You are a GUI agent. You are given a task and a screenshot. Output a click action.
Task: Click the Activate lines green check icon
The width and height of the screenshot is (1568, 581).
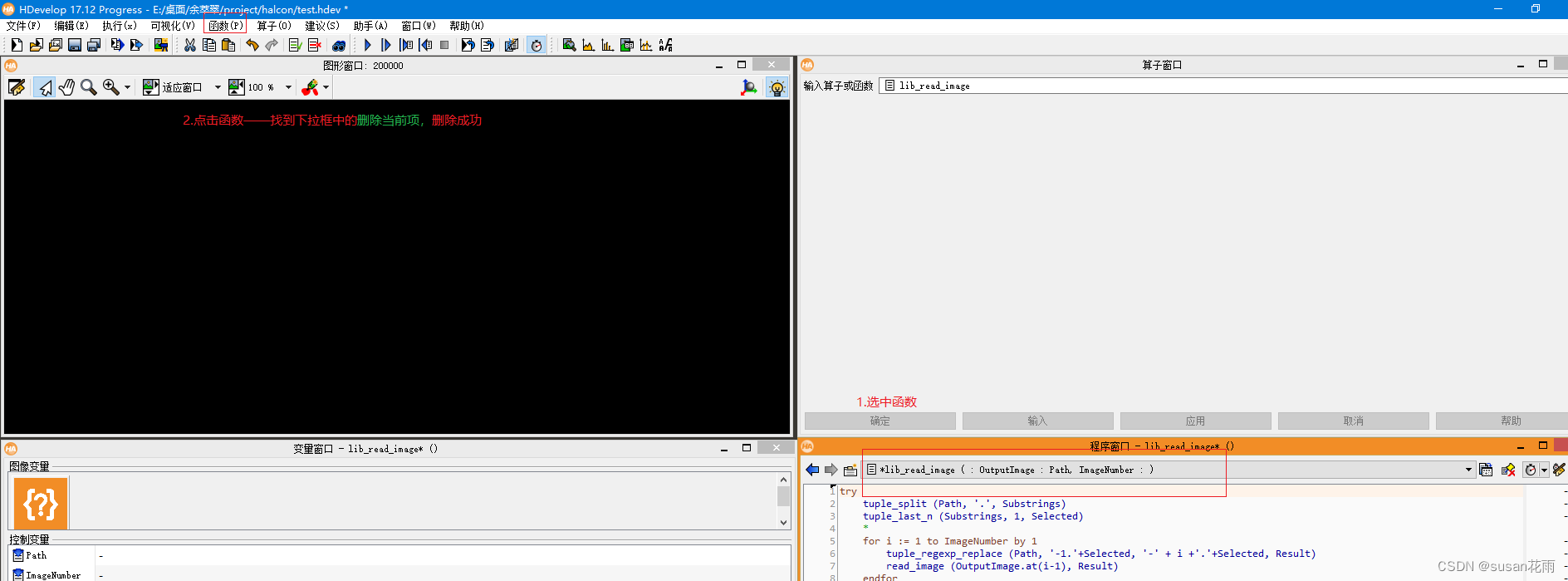295,45
